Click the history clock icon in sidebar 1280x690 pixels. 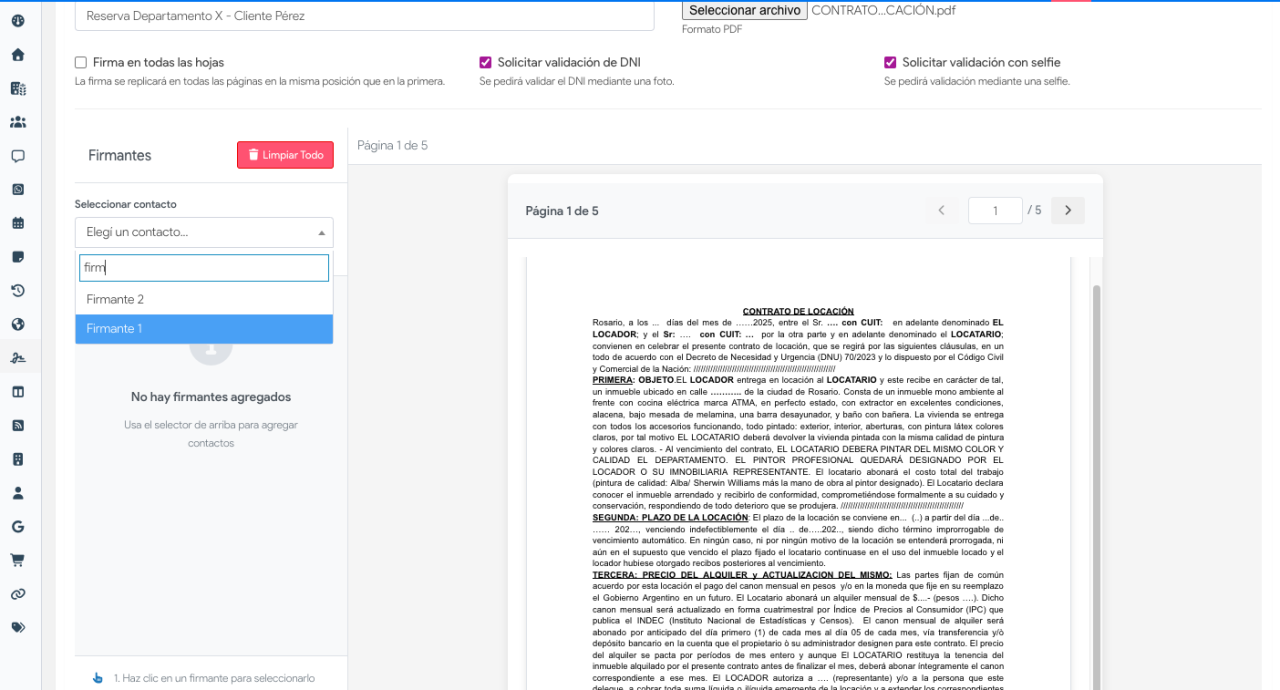point(18,291)
